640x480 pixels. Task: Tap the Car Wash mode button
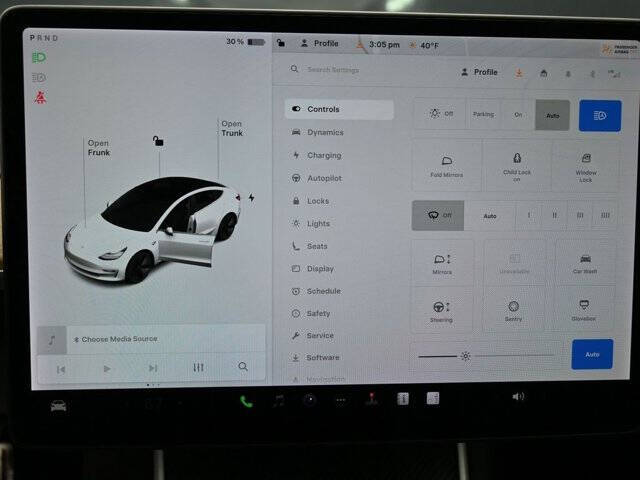pos(585,263)
